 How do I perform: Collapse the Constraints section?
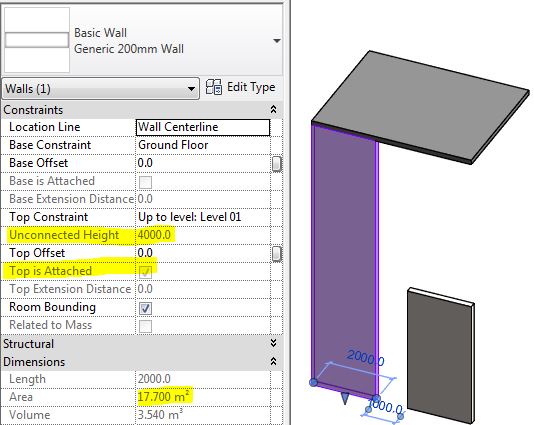click(273, 109)
